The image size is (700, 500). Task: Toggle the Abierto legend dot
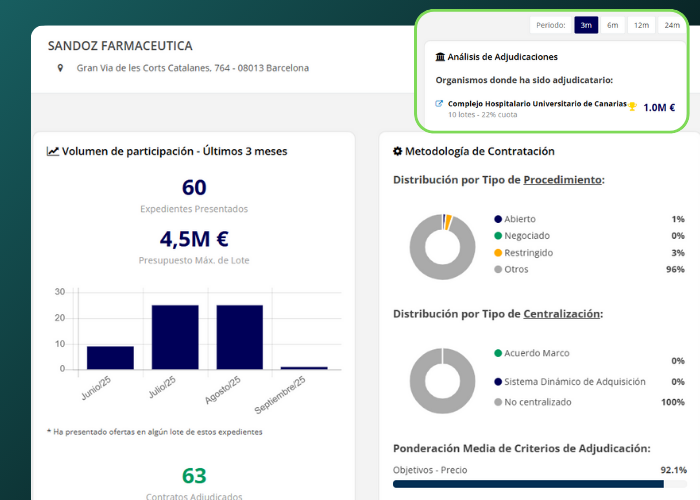[498, 219]
